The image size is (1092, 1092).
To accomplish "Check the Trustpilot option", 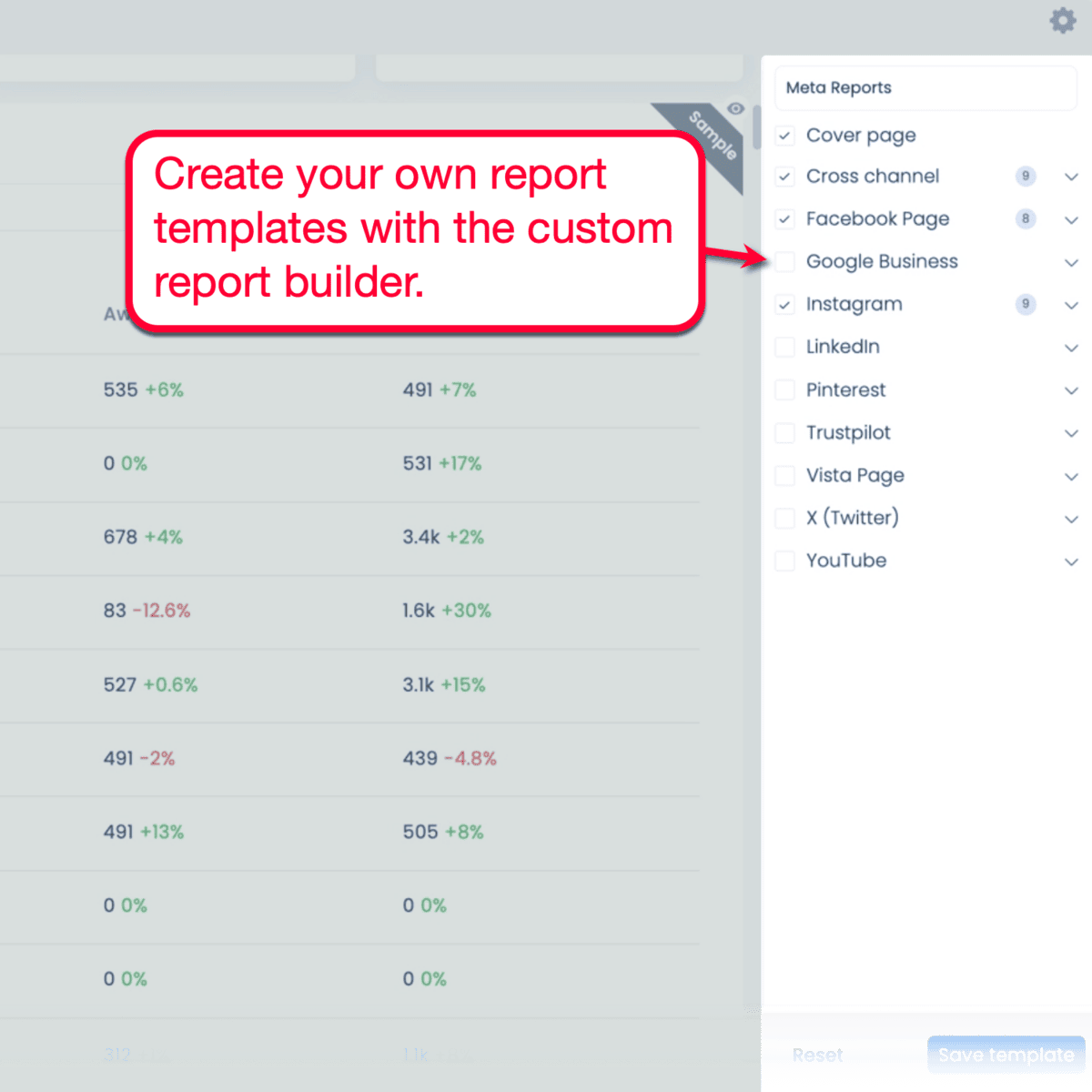I will (x=784, y=432).
